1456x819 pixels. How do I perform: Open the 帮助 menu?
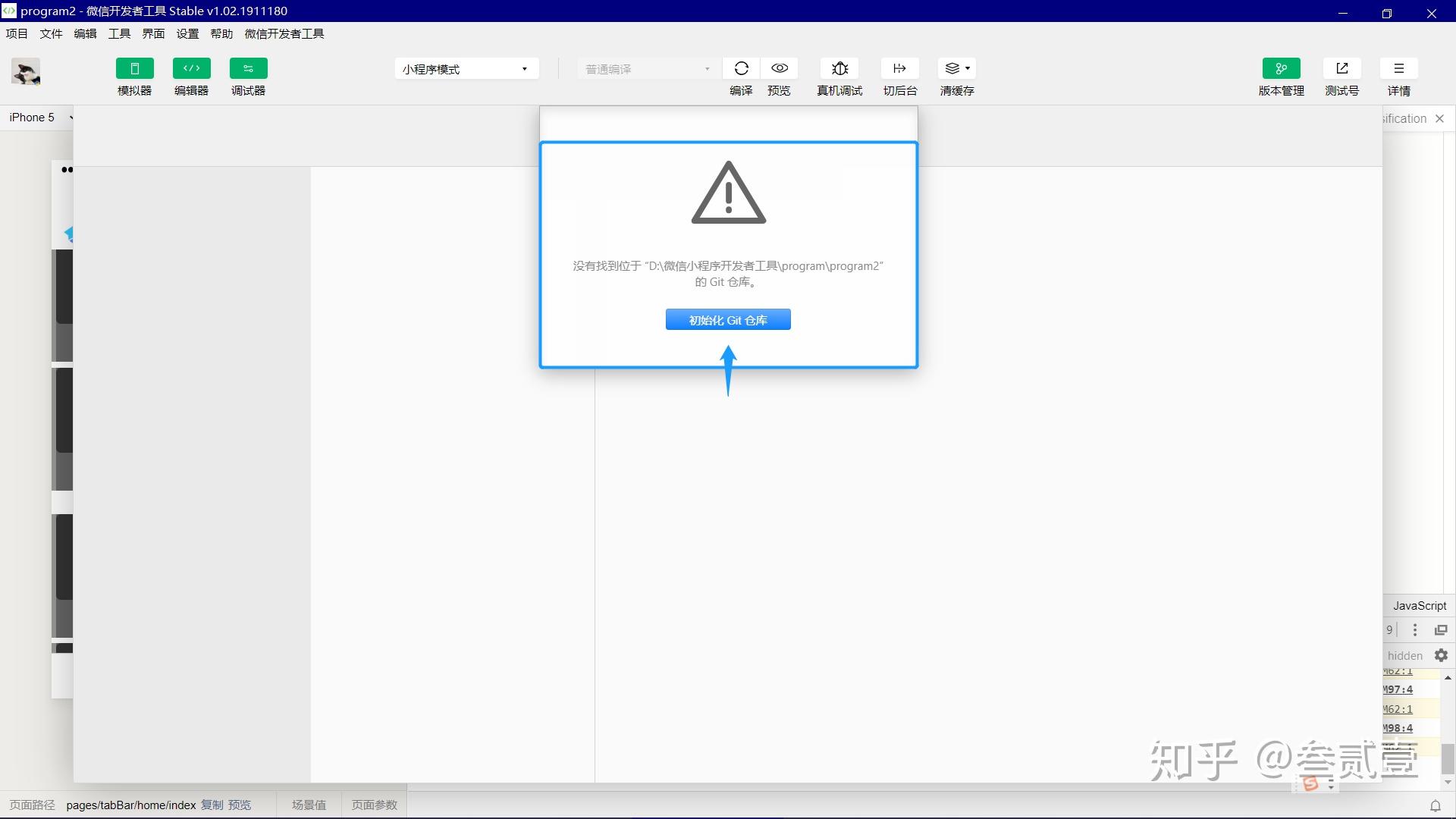pos(221,33)
